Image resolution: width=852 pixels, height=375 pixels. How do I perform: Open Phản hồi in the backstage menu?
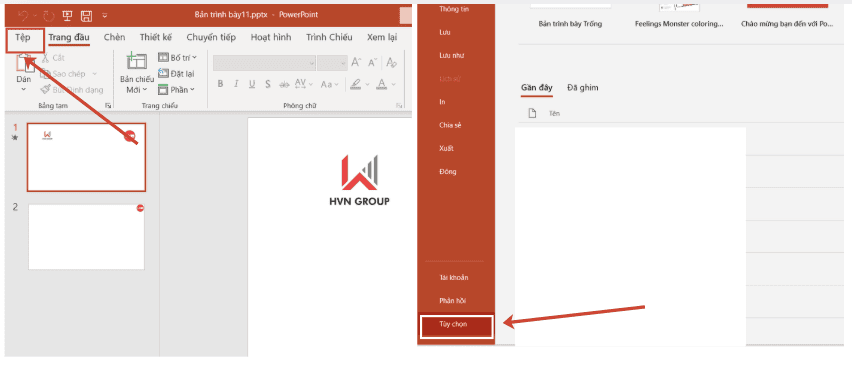tap(453, 301)
